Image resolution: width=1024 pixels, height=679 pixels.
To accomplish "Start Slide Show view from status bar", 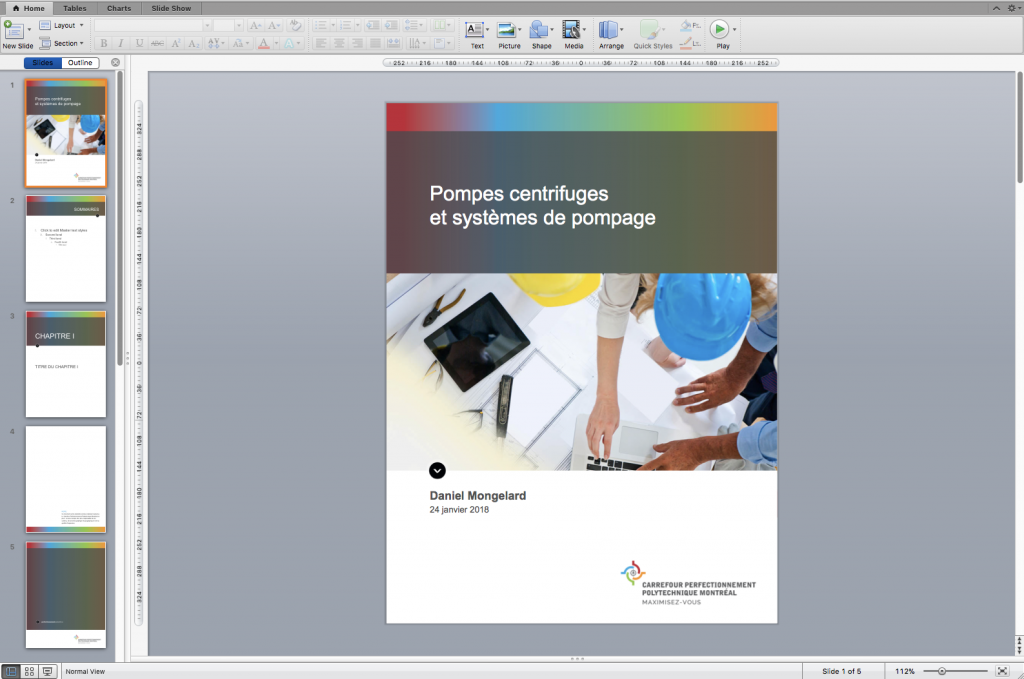I will [x=47, y=671].
